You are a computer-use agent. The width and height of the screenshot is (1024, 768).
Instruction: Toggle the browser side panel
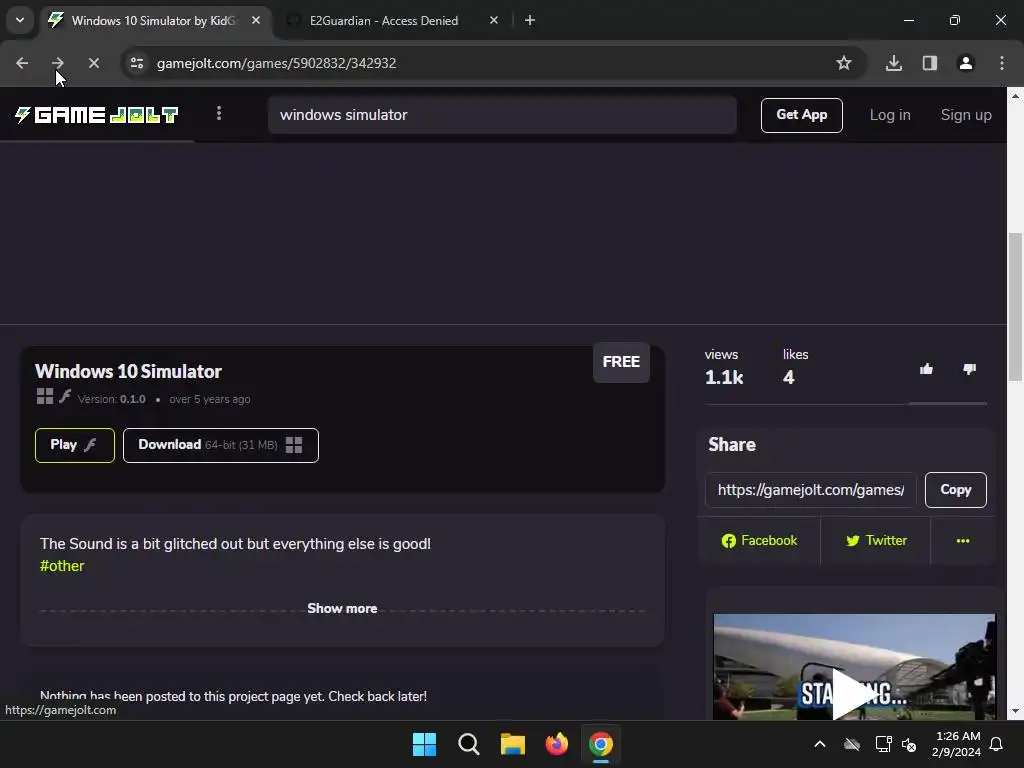[930, 63]
